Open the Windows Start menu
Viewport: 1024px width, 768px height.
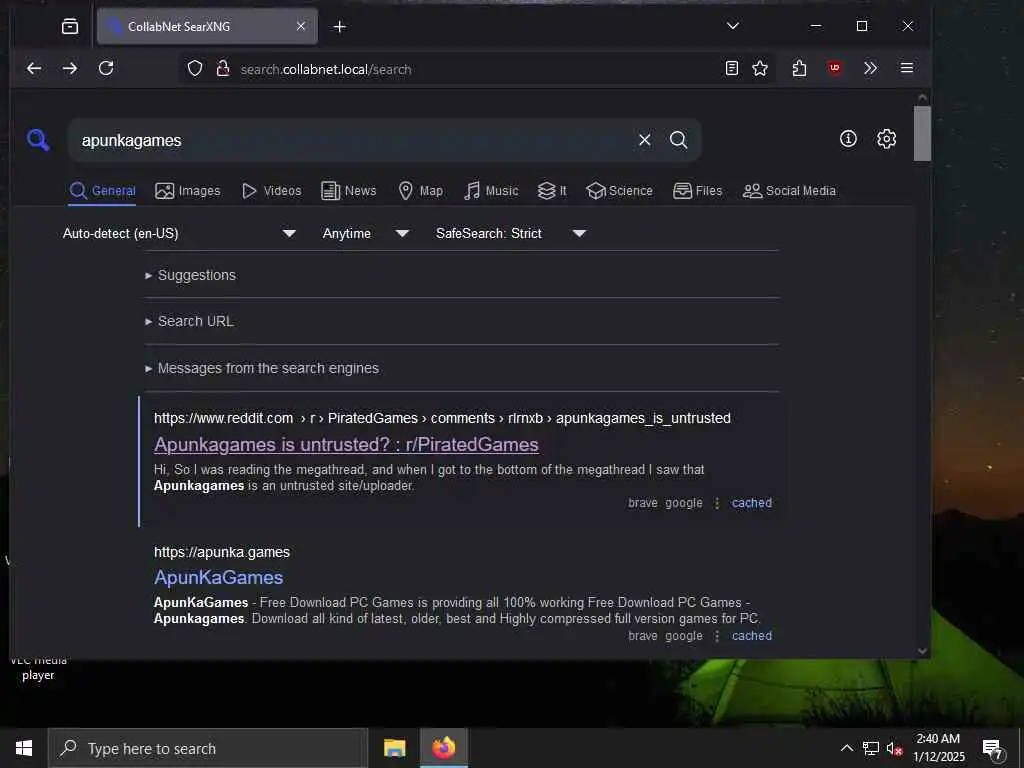click(24, 748)
